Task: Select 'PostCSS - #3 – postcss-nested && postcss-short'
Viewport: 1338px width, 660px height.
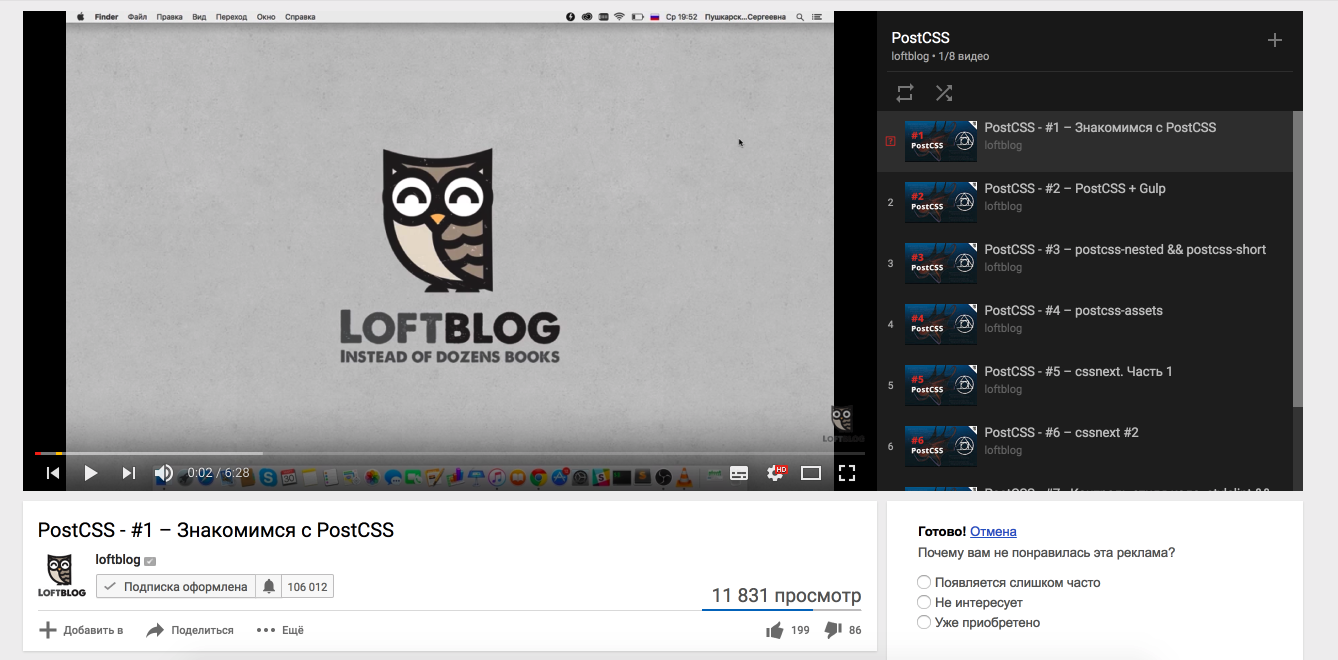Action: tap(1125, 249)
